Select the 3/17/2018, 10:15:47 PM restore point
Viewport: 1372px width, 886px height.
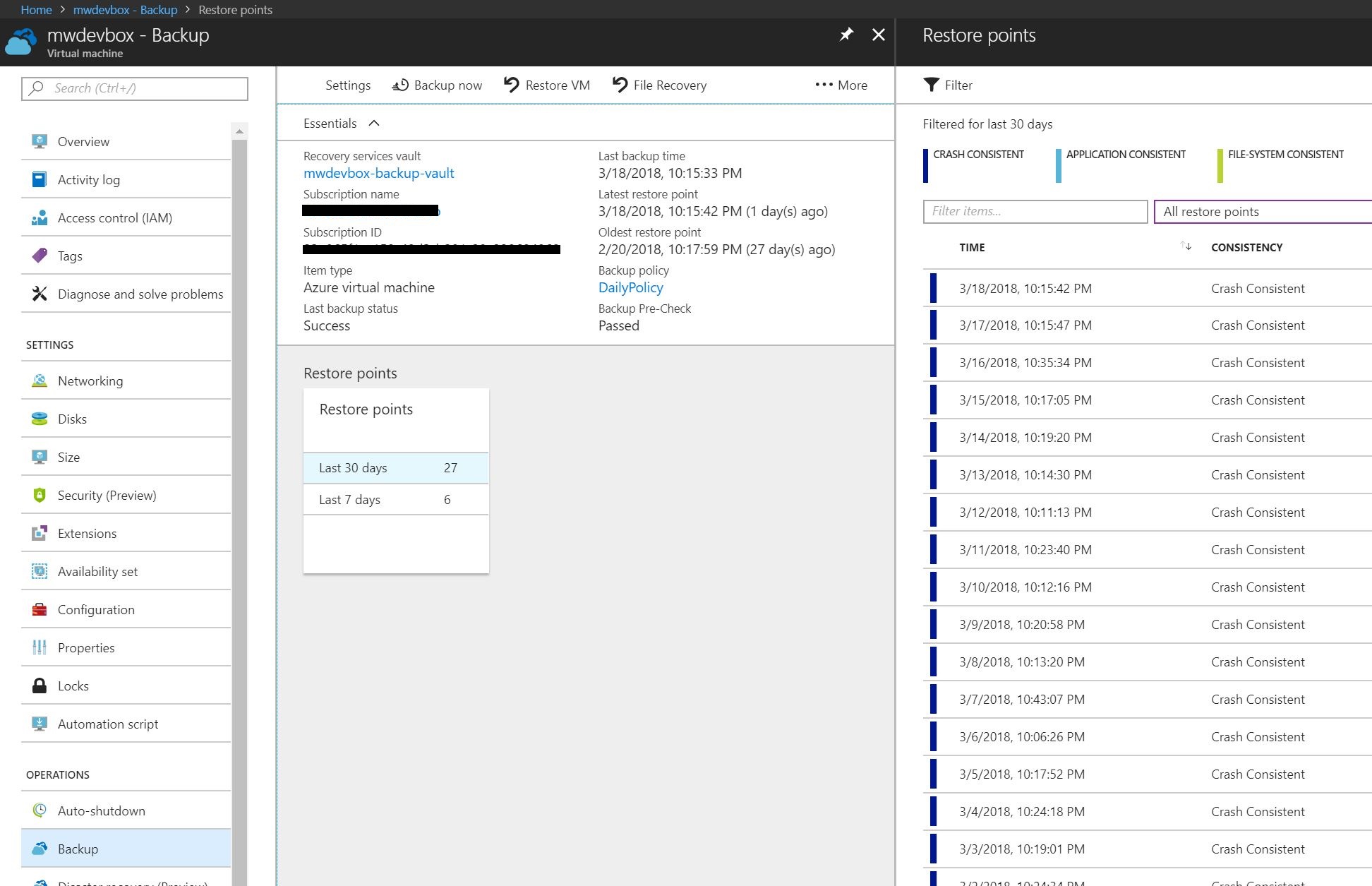click(x=1147, y=325)
